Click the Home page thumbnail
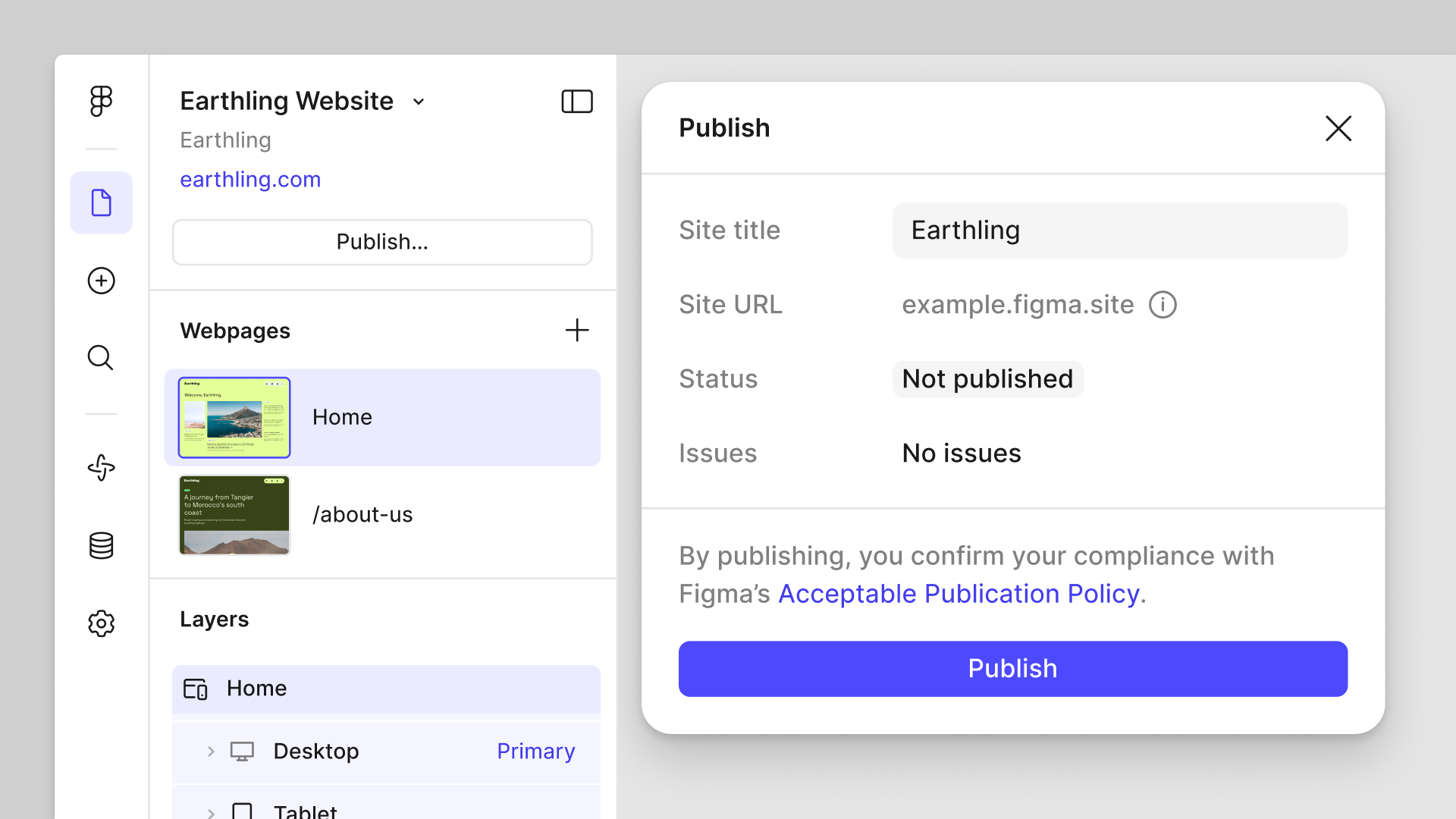Viewport: 1456px width, 819px height. [x=234, y=417]
